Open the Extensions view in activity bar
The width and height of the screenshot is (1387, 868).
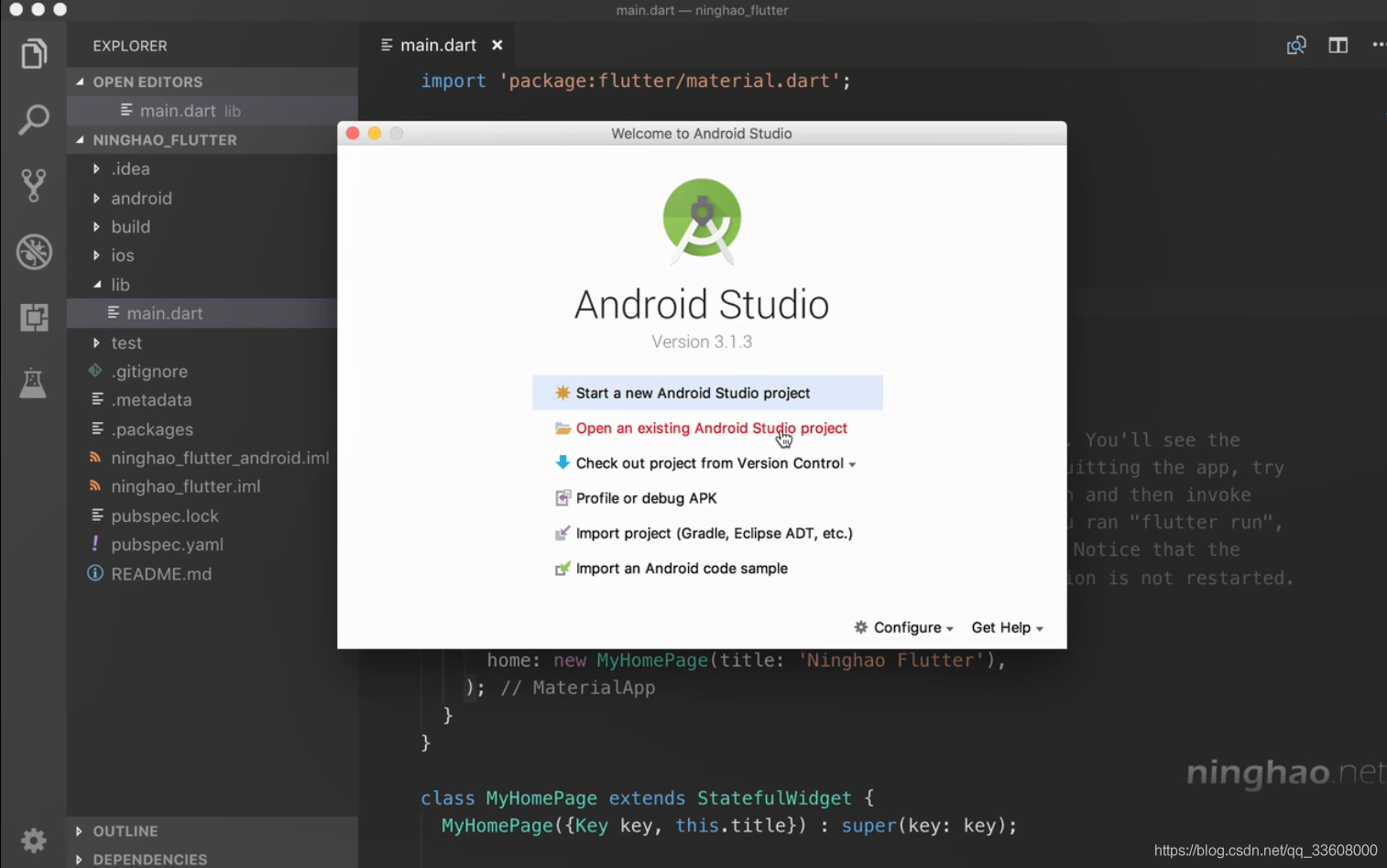(x=34, y=318)
